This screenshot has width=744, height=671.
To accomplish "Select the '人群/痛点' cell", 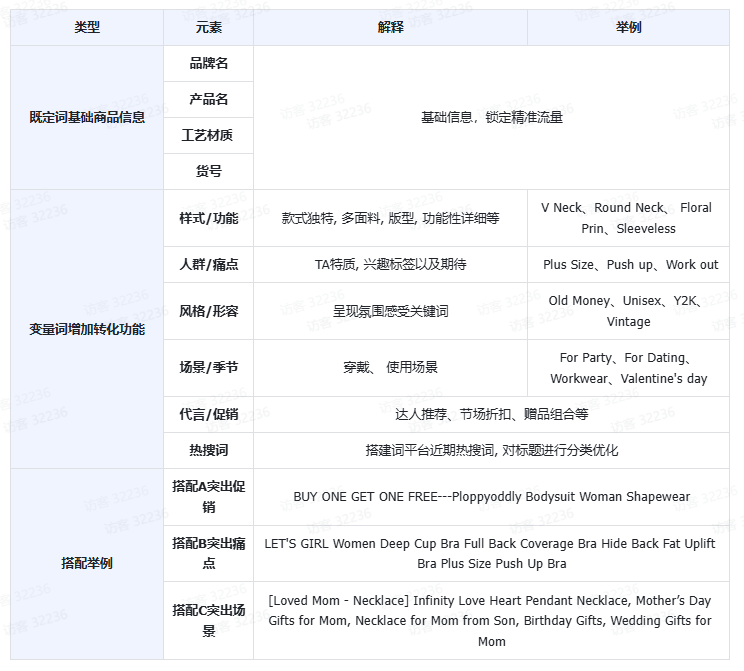I will click(x=208, y=264).
